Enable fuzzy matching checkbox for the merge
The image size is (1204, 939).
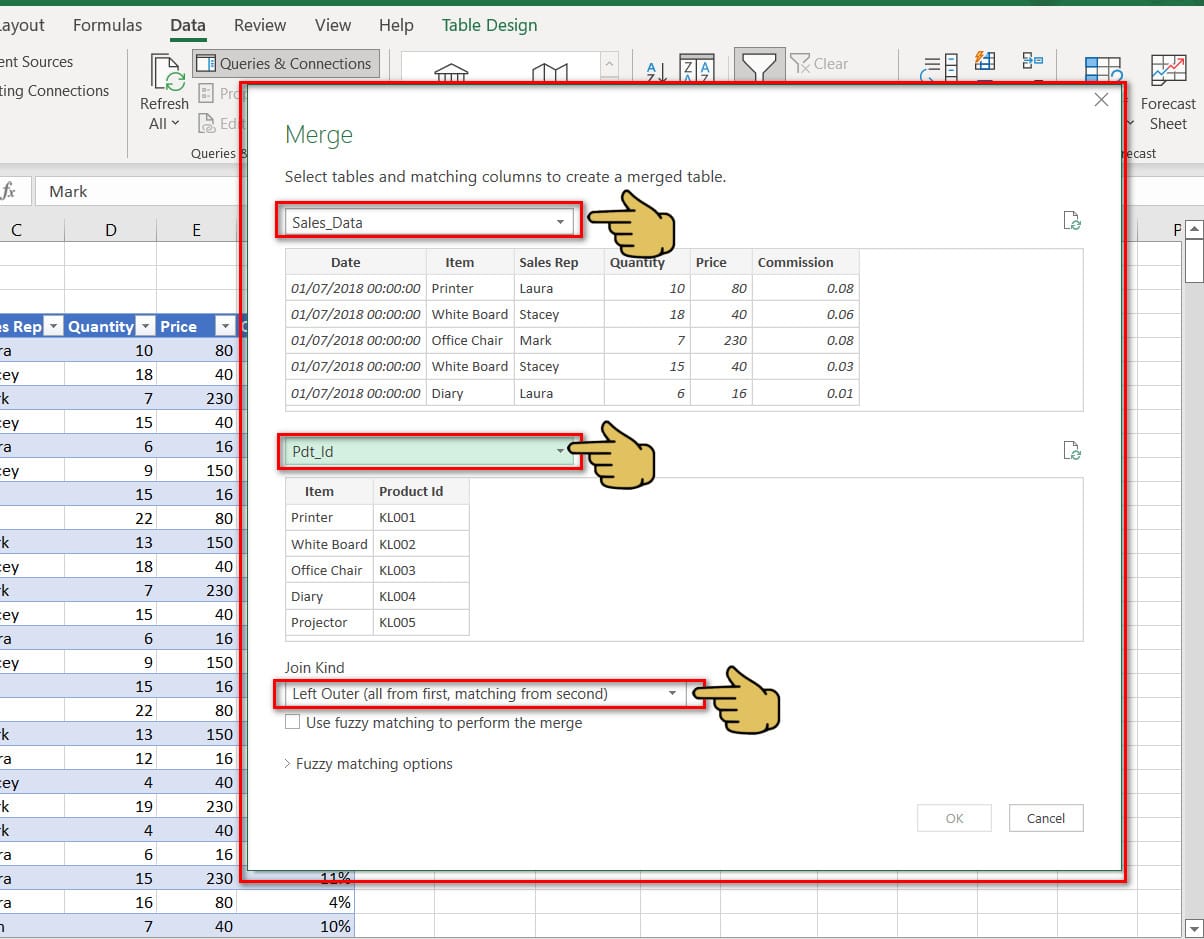292,722
